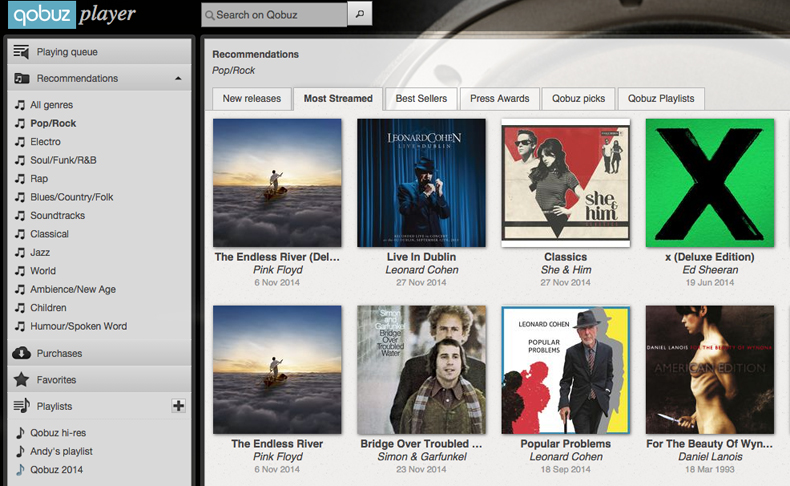Open the Press Awards tab
This screenshot has height=486, width=790.
499,98
